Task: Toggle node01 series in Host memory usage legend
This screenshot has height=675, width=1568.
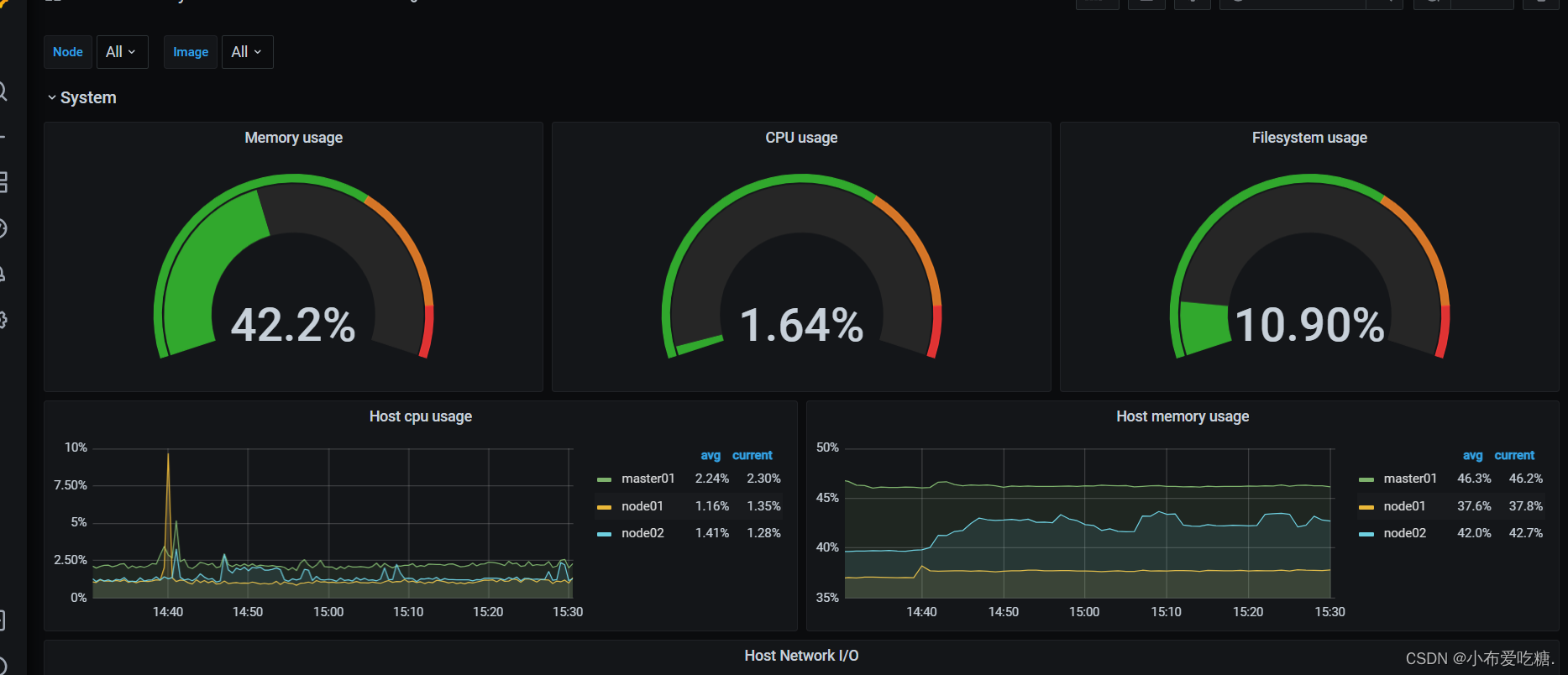Action: click(x=1404, y=506)
